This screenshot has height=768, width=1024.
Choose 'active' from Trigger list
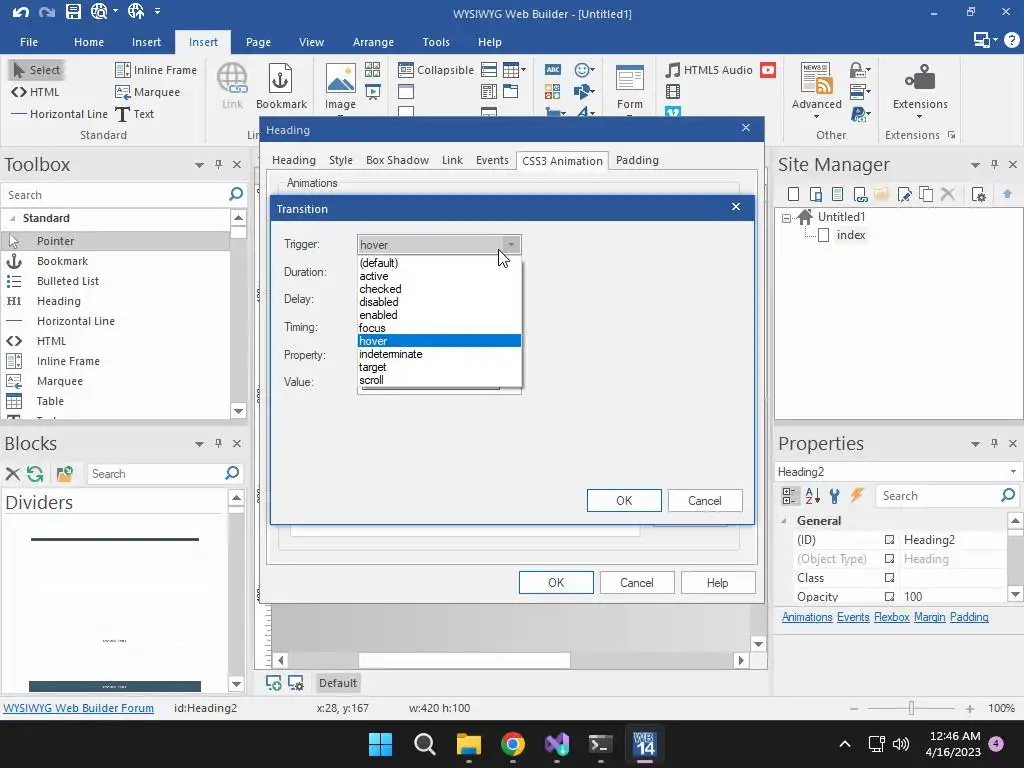pos(439,276)
